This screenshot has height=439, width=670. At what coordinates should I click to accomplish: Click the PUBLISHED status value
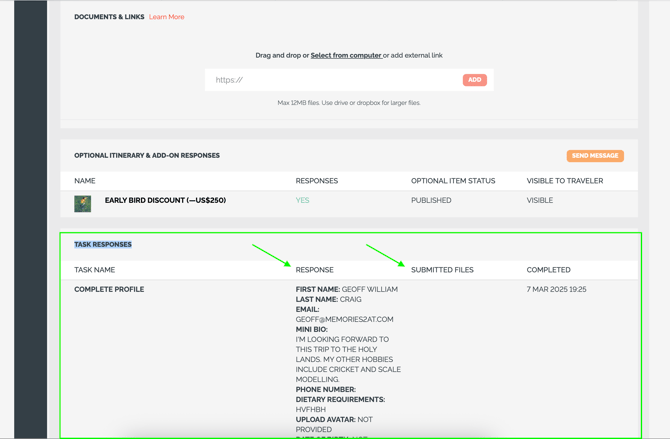tap(431, 200)
